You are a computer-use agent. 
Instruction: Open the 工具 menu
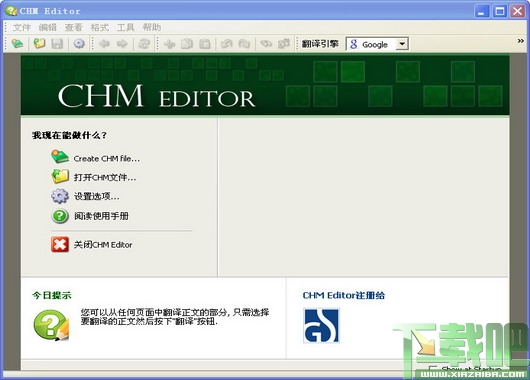(x=126, y=27)
